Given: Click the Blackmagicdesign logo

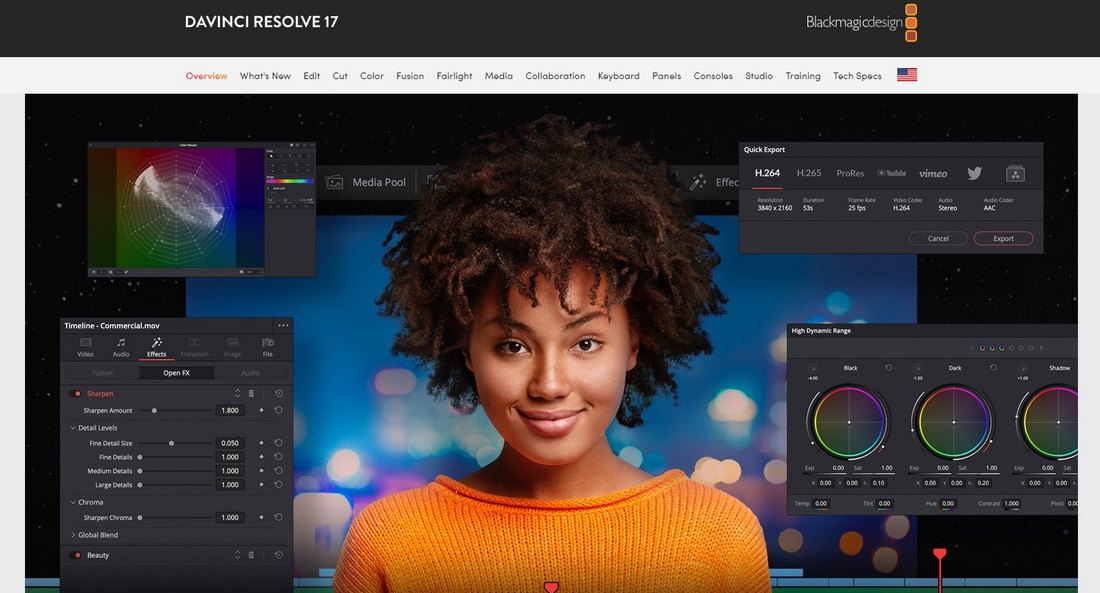Looking at the screenshot, I should tap(861, 22).
